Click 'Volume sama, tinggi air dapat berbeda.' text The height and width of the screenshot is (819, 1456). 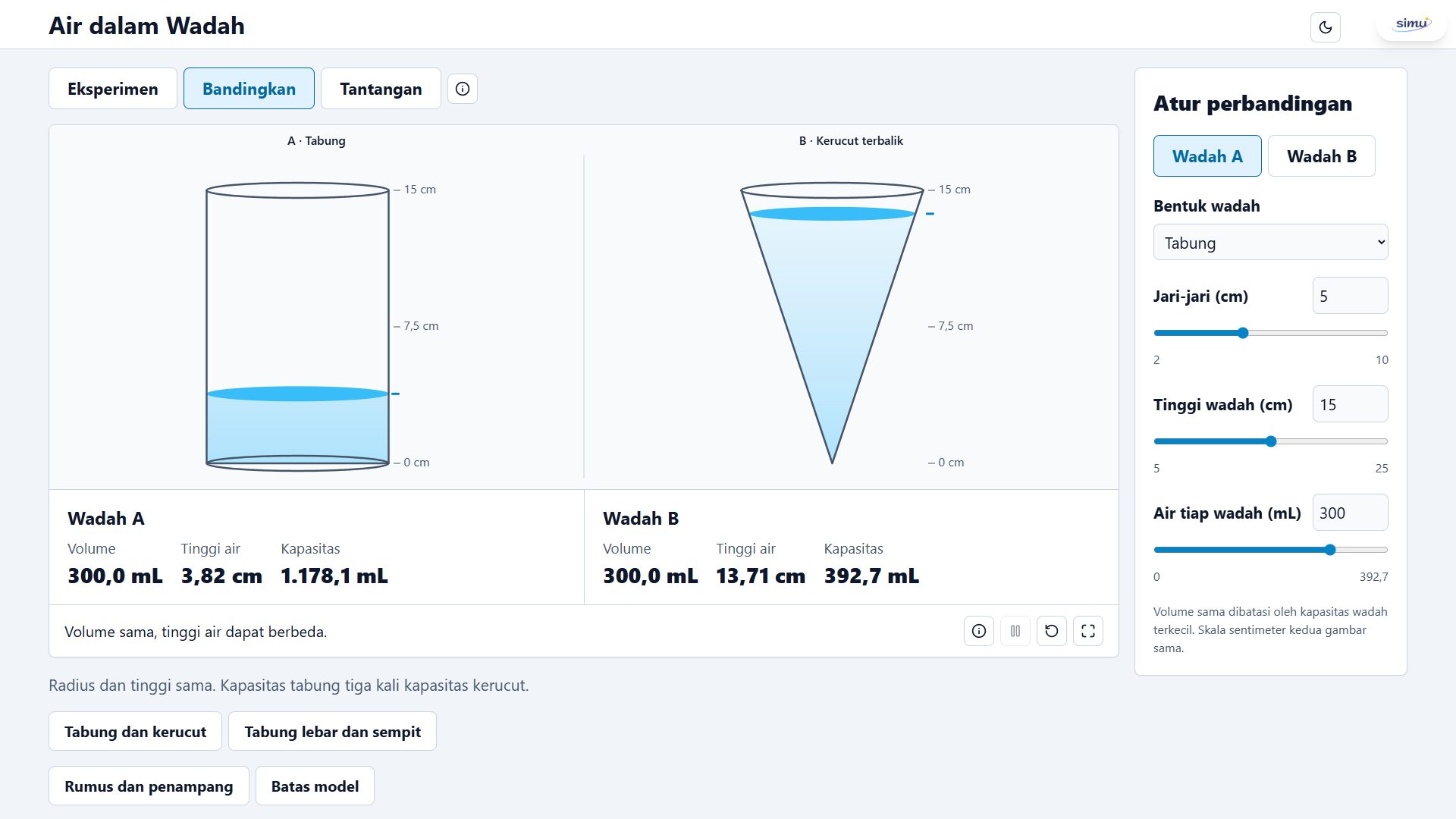pyautogui.click(x=196, y=632)
